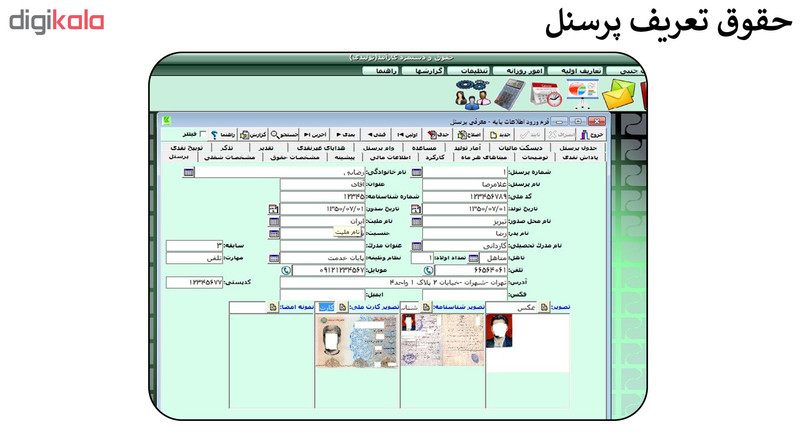The image size is (800, 437).
Task: Go to قبلی (previous) record
Action: coord(377,135)
